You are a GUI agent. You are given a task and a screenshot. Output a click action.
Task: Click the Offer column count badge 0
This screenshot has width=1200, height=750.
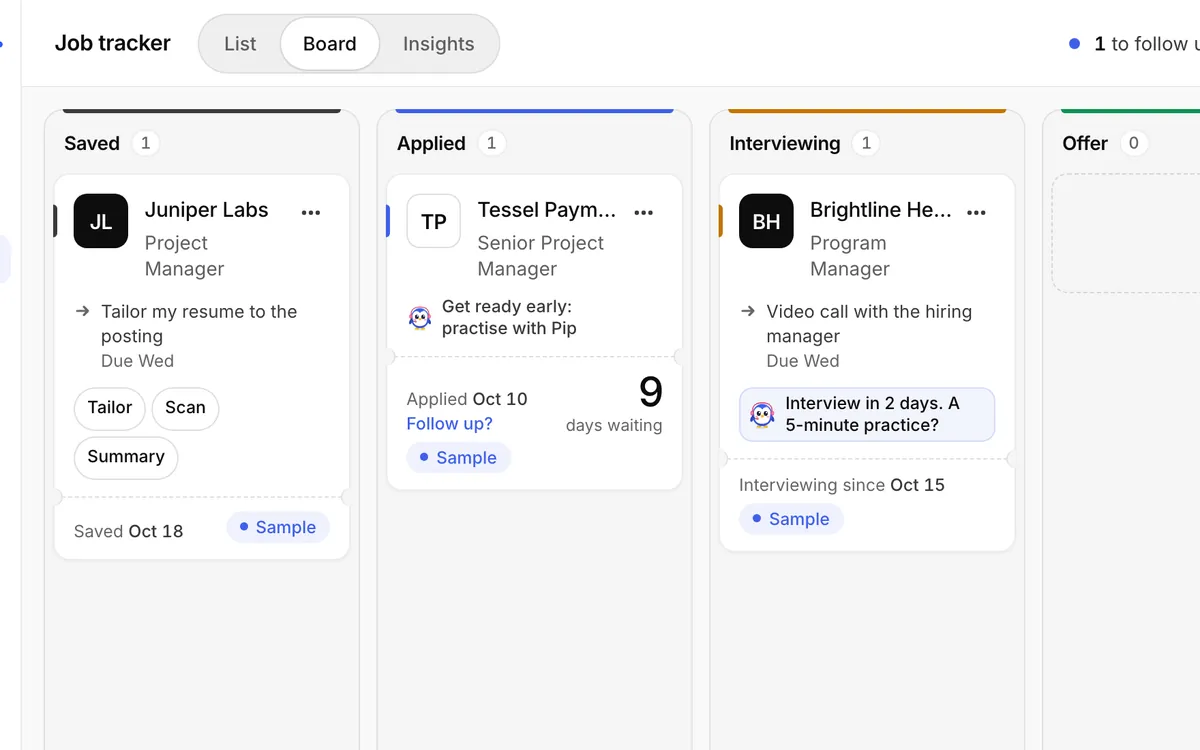pos(1133,143)
